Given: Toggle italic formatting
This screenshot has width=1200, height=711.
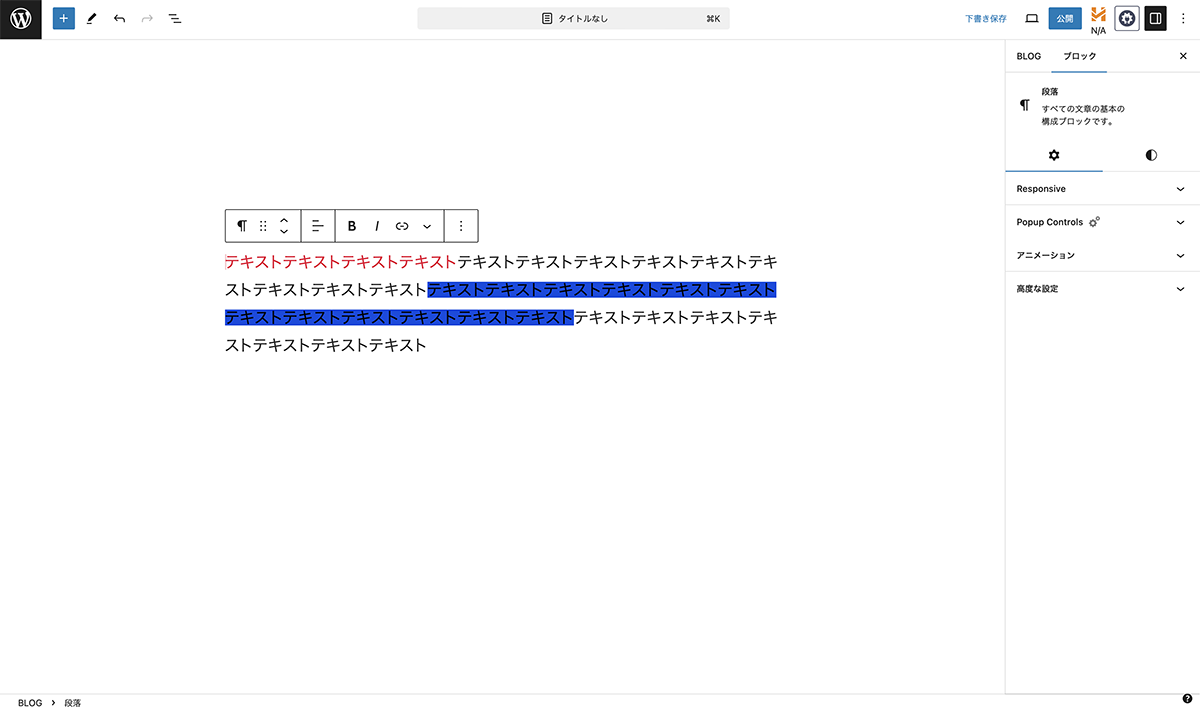Looking at the screenshot, I should click(x=377, y=226).
